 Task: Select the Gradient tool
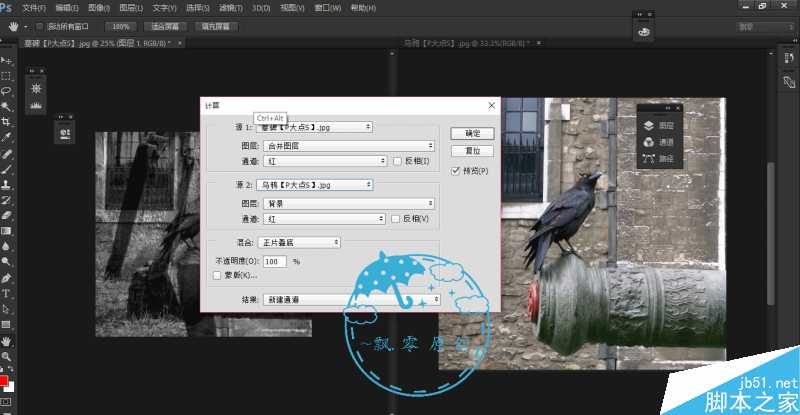pos(6,231)
